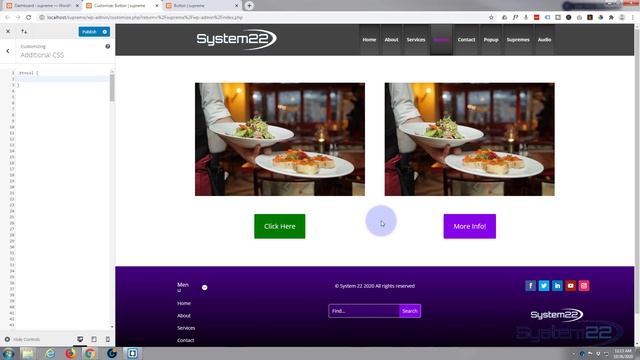
Task: Open the Facebook social icon
Action: [x=530, y=286]
